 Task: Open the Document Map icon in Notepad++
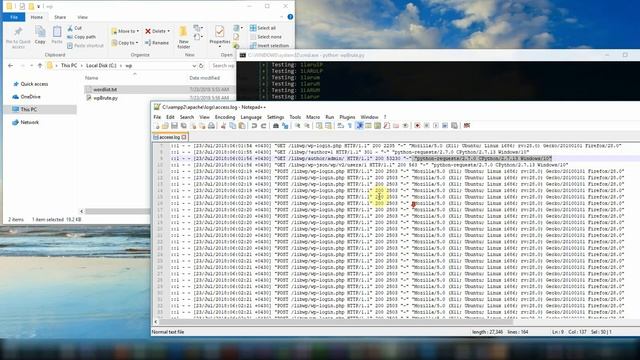point(377,126)
